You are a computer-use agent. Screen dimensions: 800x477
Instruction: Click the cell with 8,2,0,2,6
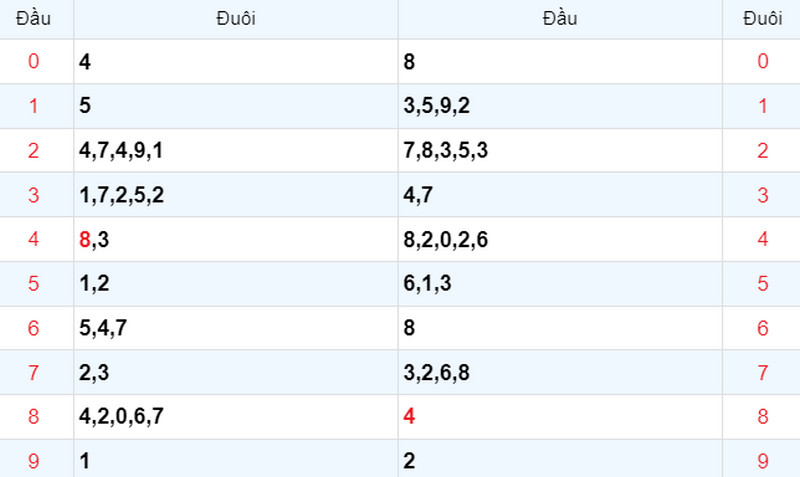click(x=560, y=239)
